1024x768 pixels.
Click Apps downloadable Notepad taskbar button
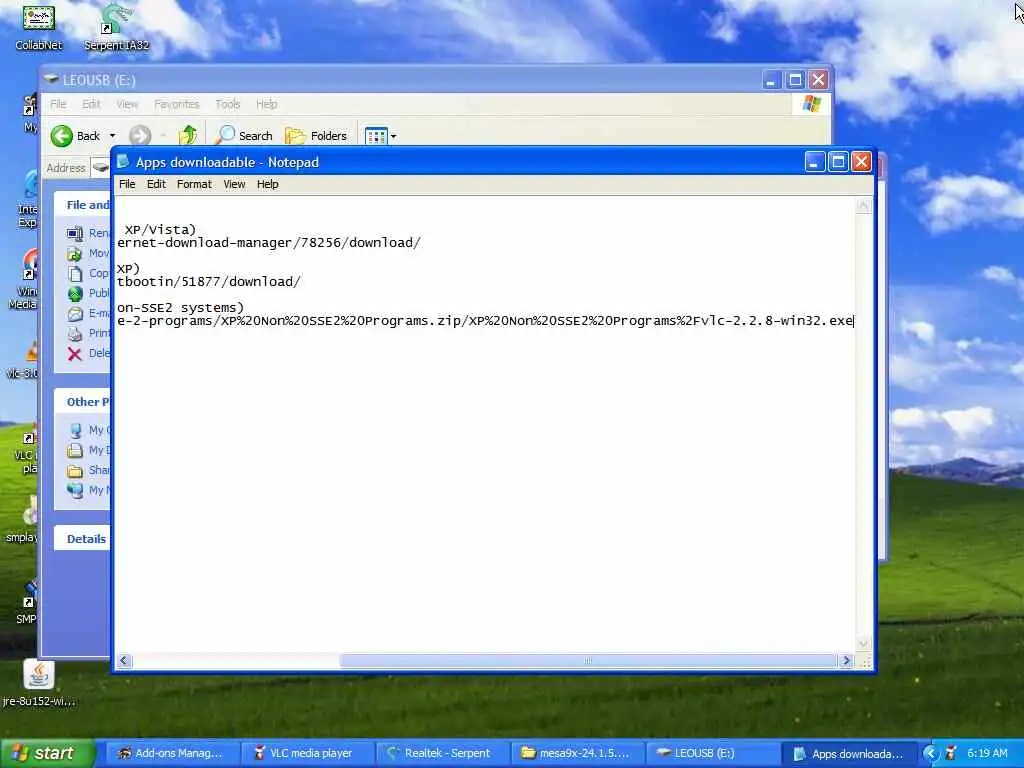(x=848, y=753)
